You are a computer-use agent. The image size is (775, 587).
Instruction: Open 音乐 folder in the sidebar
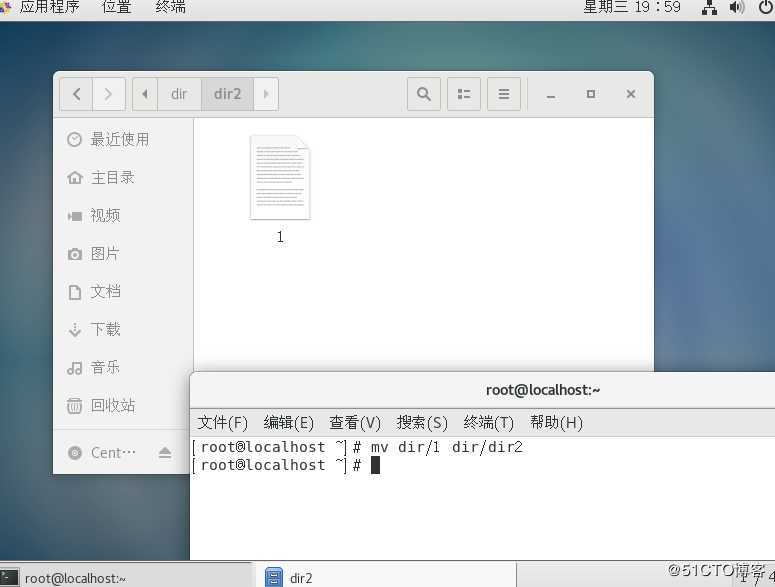tap(123, 368)
